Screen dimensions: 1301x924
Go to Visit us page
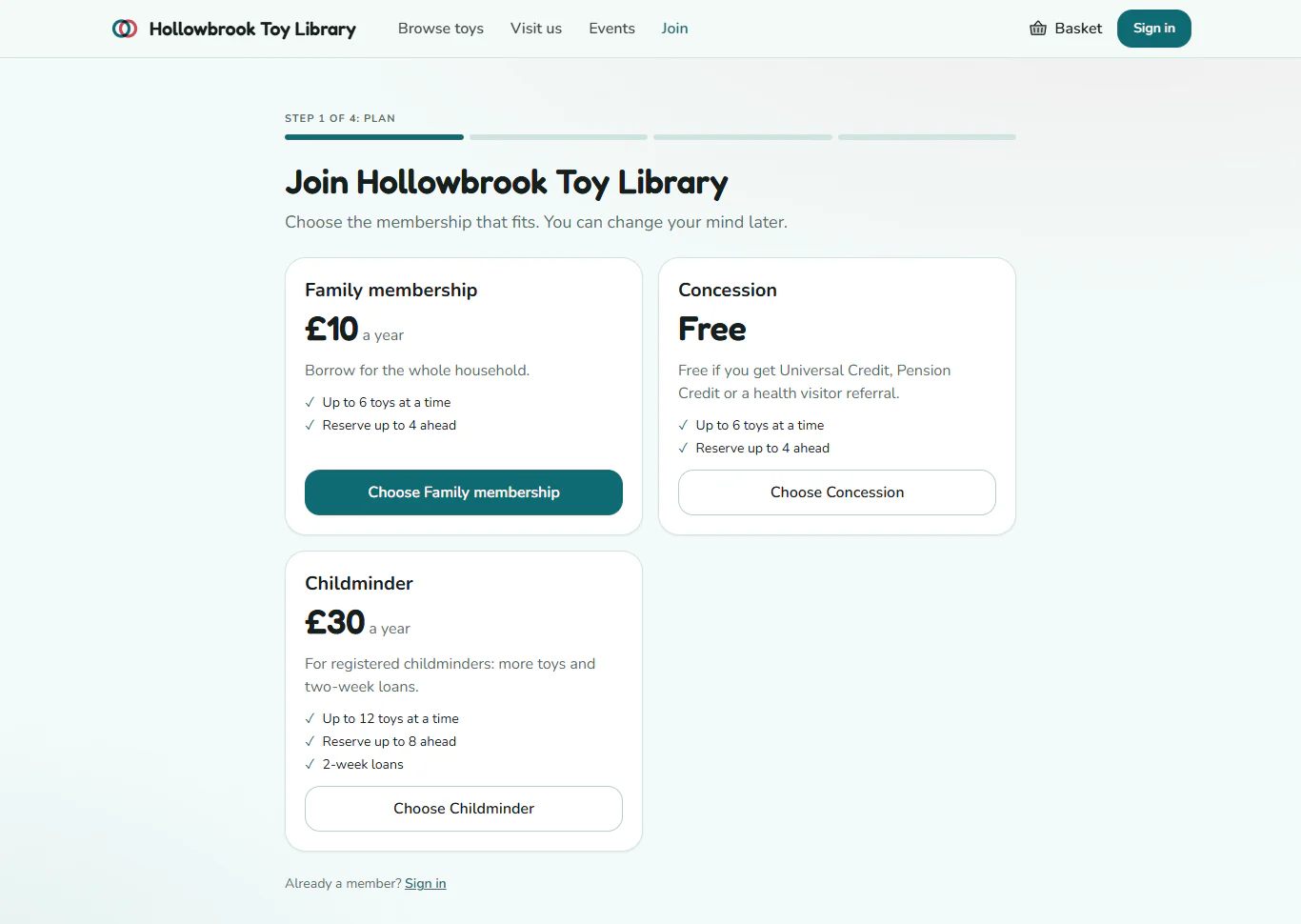click(x=536, y=29)
